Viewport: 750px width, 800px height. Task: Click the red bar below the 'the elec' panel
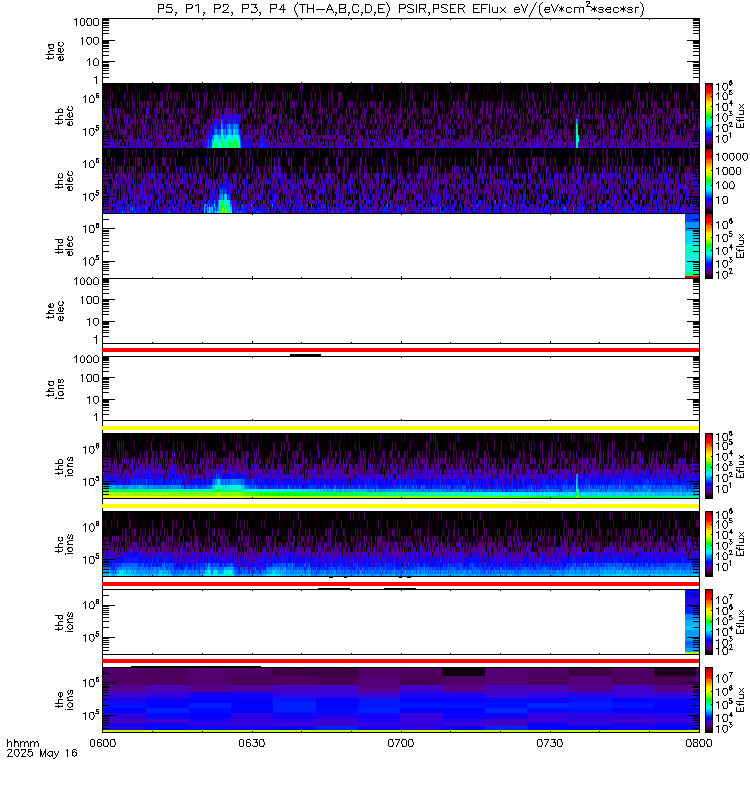(401, 350)
